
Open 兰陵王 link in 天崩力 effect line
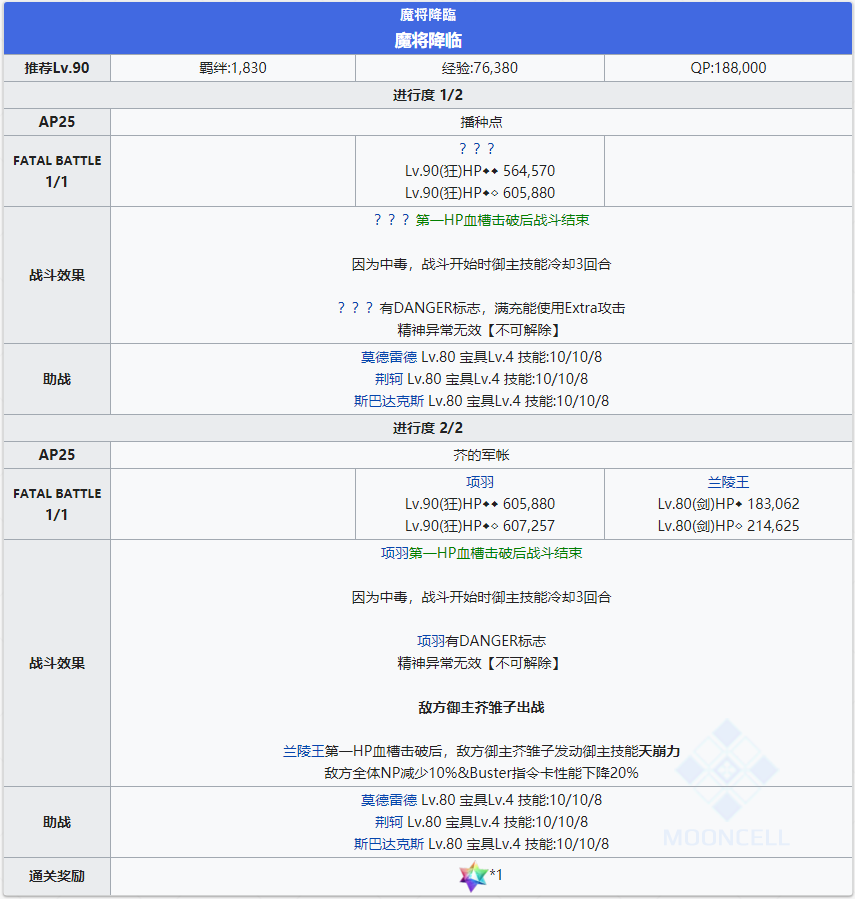click(304, 751)
